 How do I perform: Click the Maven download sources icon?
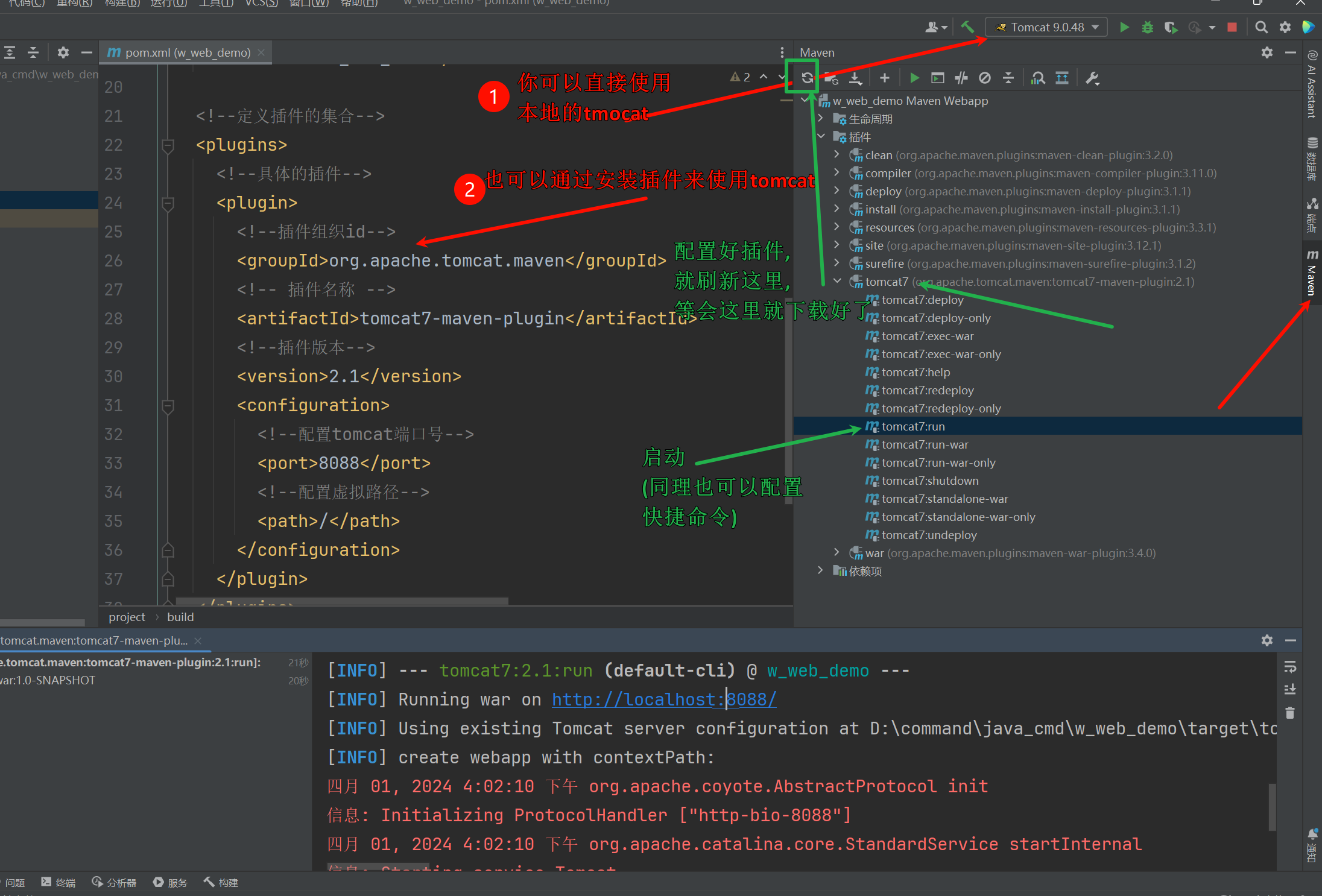[x=855, y=78]
